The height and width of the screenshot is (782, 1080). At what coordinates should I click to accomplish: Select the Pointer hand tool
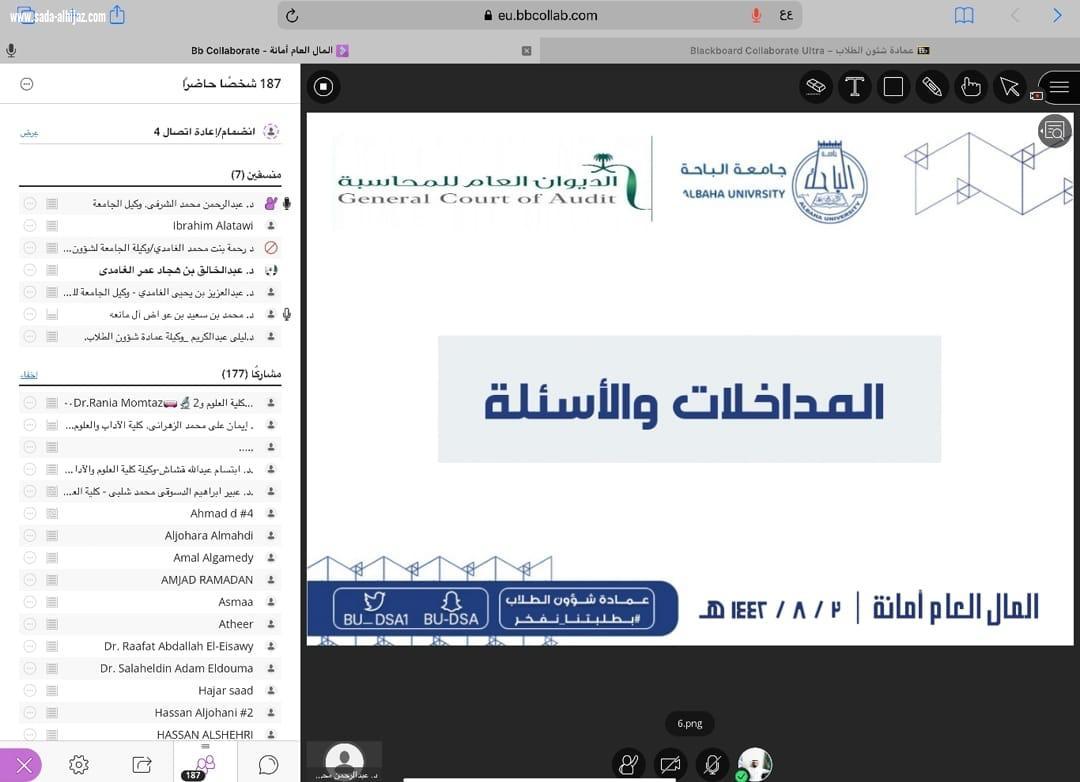click(971, 87)
